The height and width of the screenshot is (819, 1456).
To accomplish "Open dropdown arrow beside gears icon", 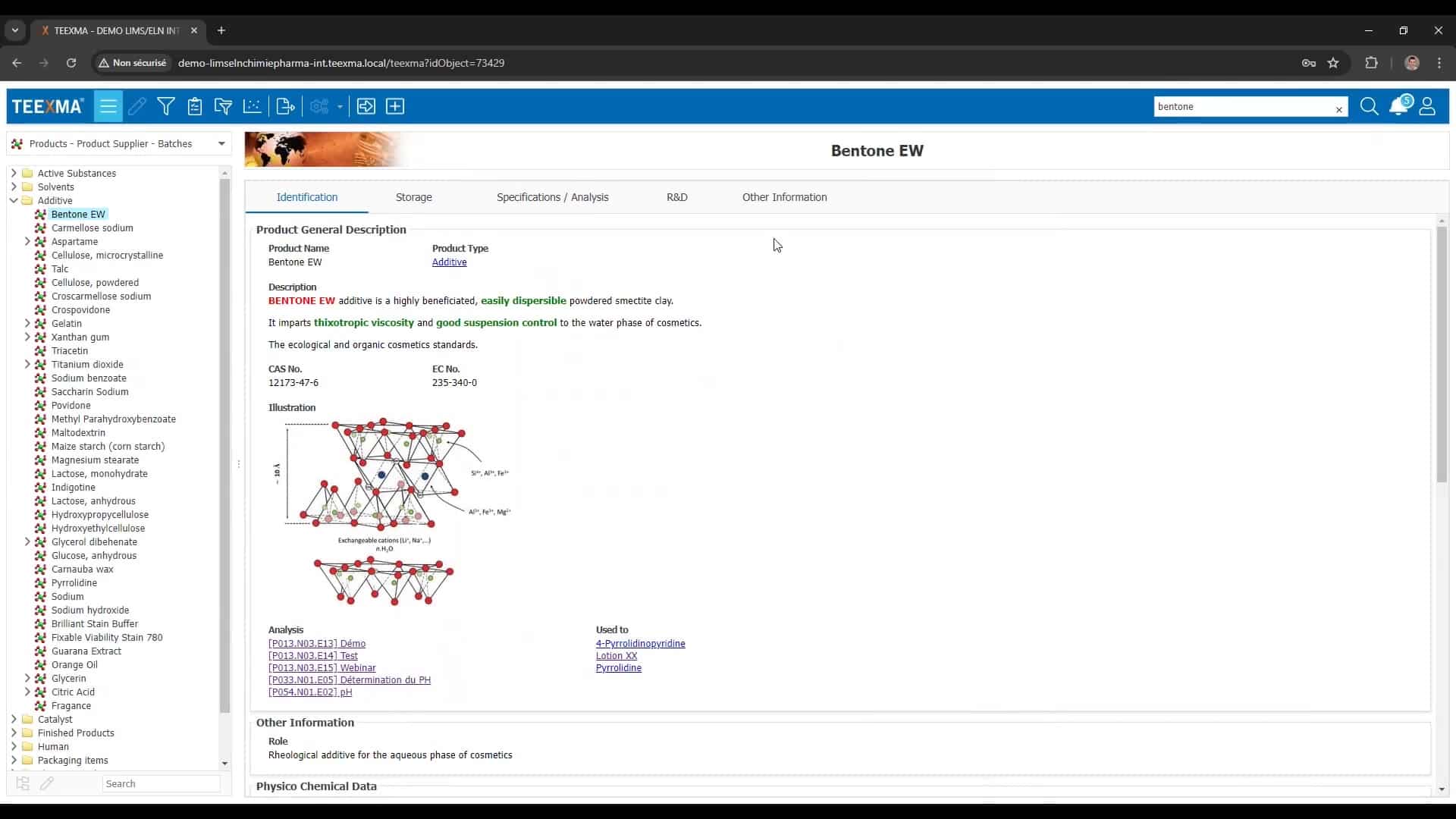I will (340, 106).
